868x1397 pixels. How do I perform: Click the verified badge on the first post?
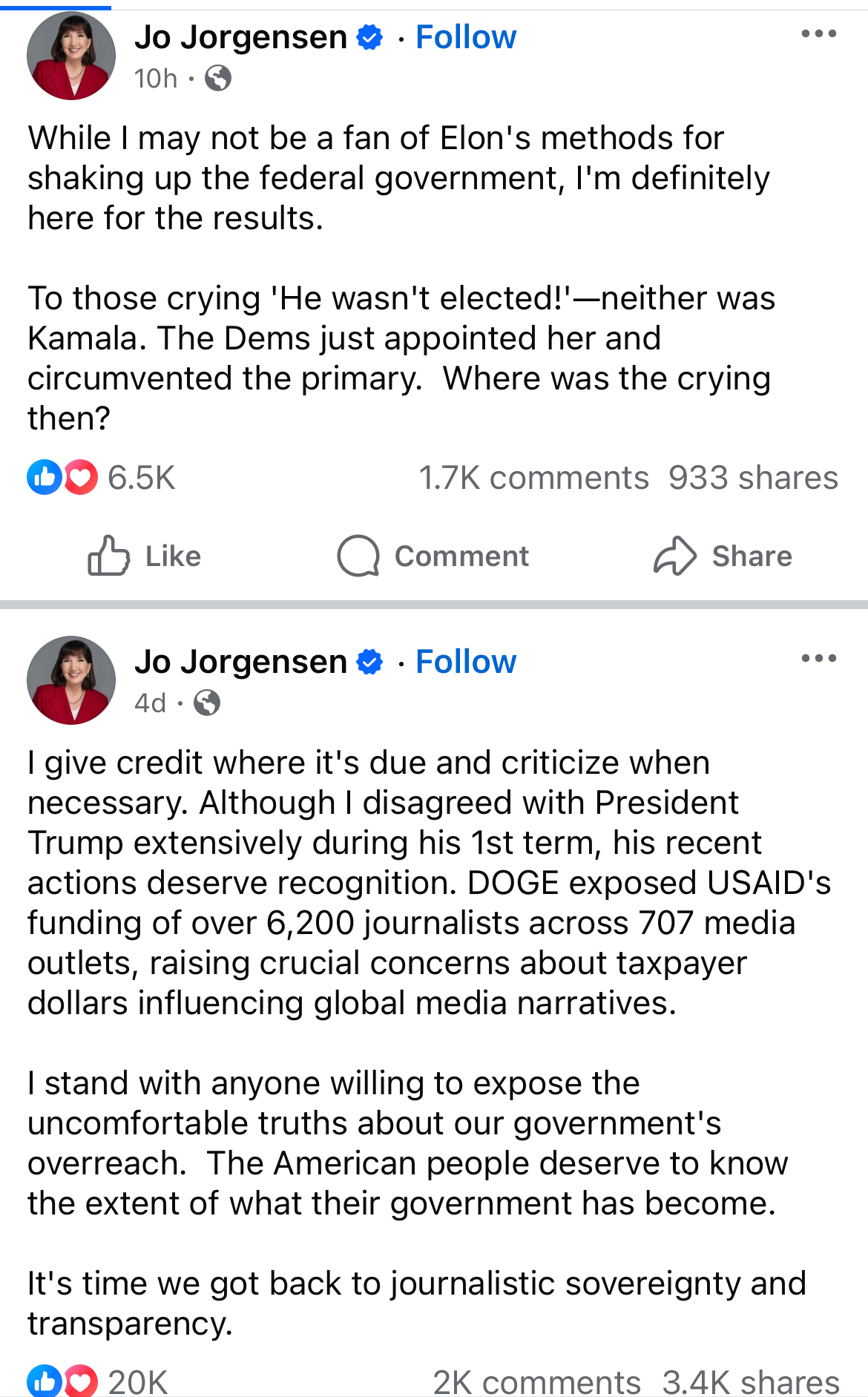(369, 37)
